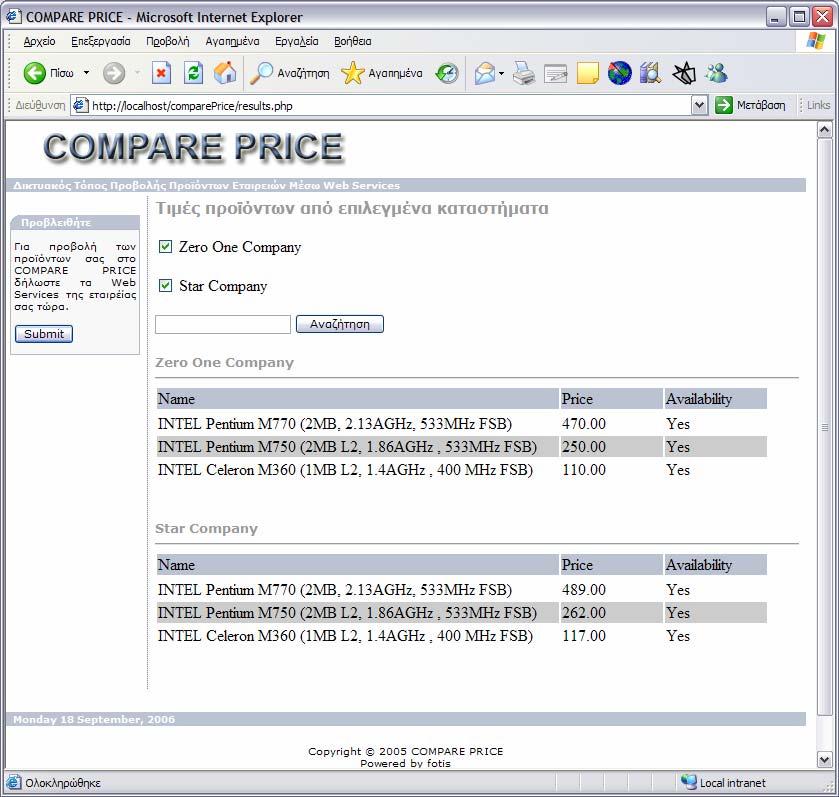Viewport: 839px width, 797px height.
Task: Open the Mail envelope icon
Action: [484, 73]
